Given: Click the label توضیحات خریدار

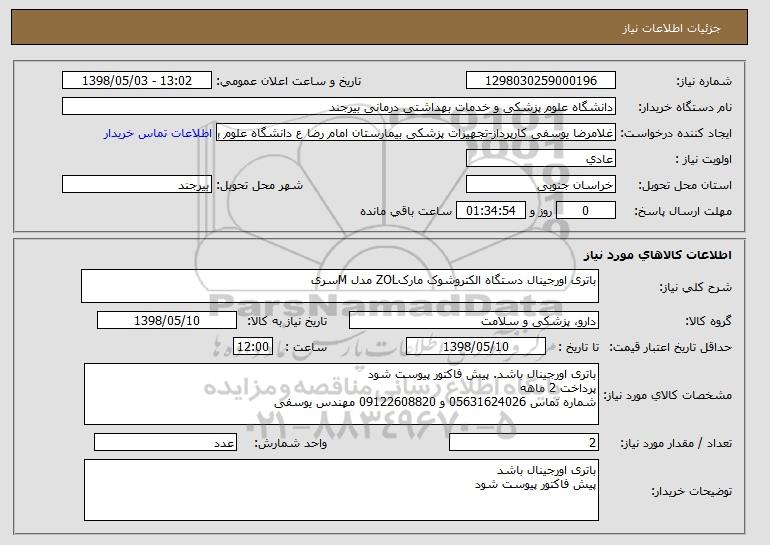Looking at the screenshot, I should tap(692, 491).
